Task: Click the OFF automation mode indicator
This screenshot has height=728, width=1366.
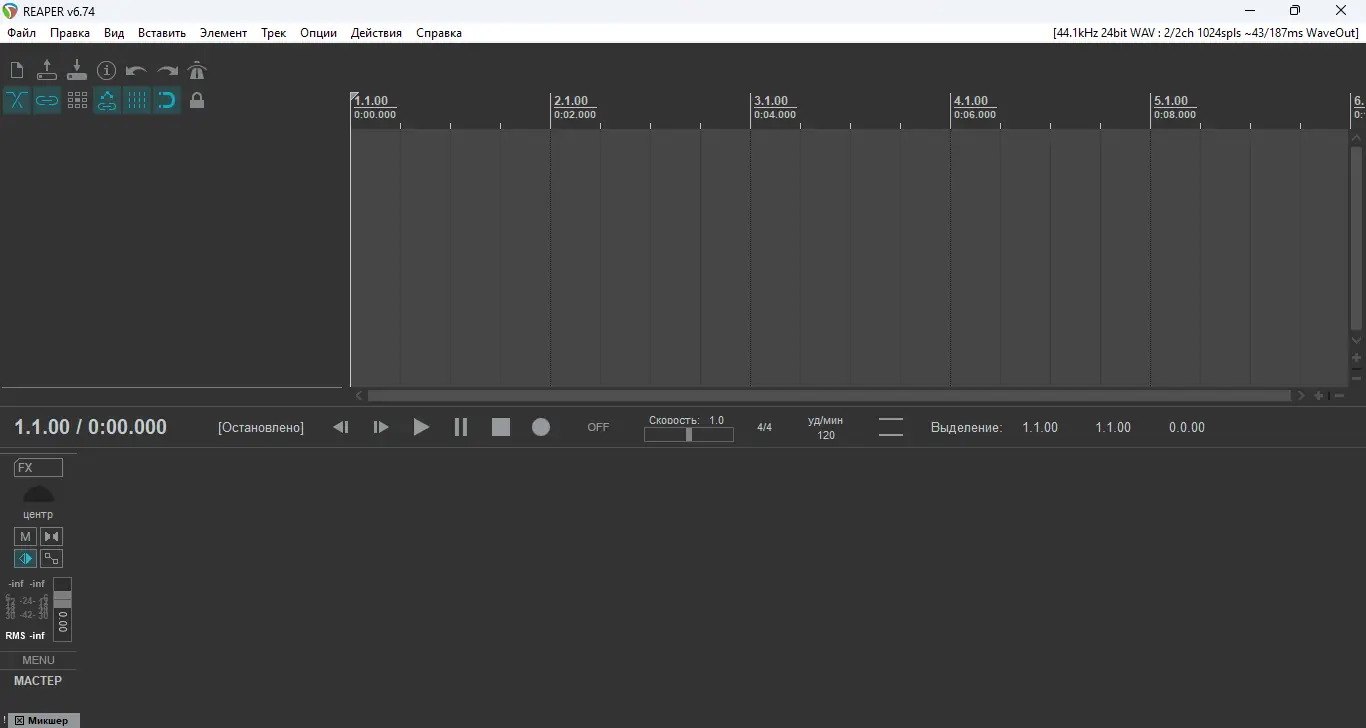Action: click(x=598, y=427)
